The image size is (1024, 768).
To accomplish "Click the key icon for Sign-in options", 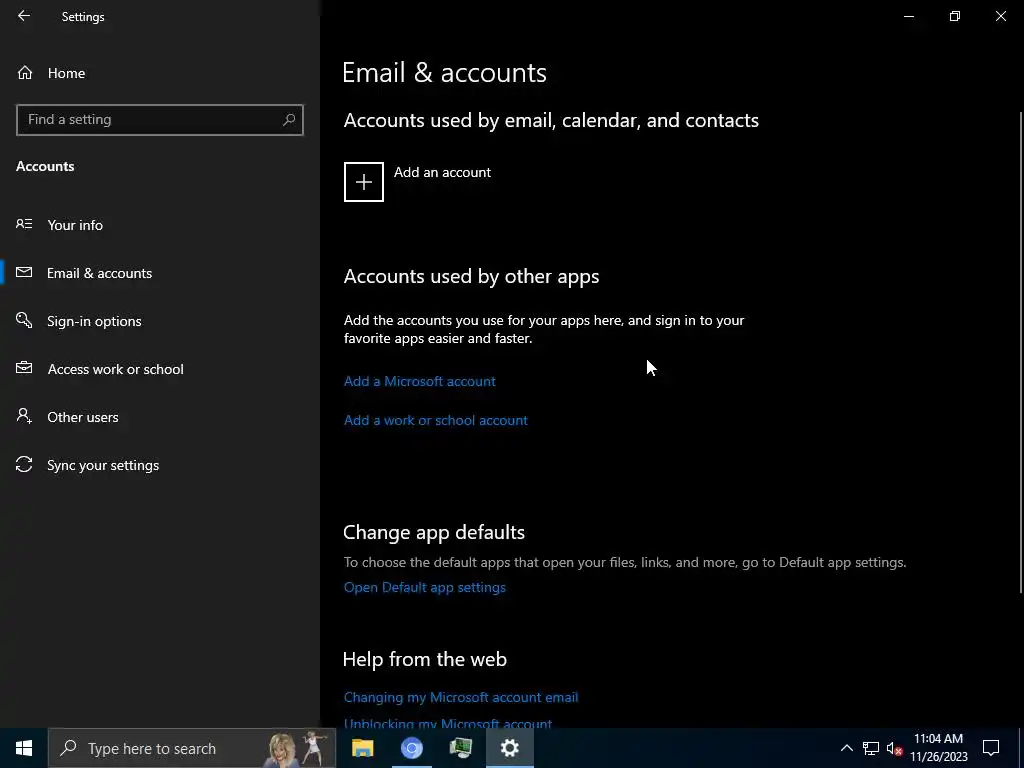I will point(24,320).
